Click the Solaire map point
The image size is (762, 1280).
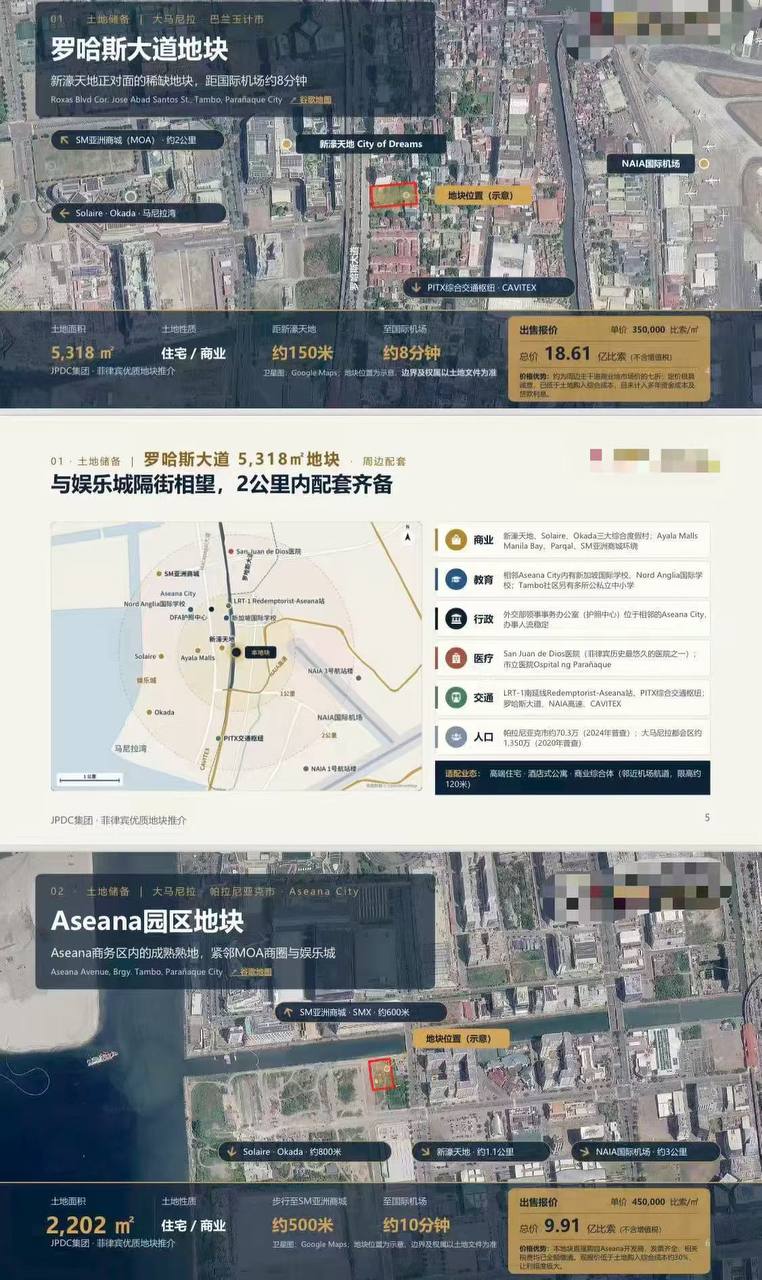pos(161,656)
